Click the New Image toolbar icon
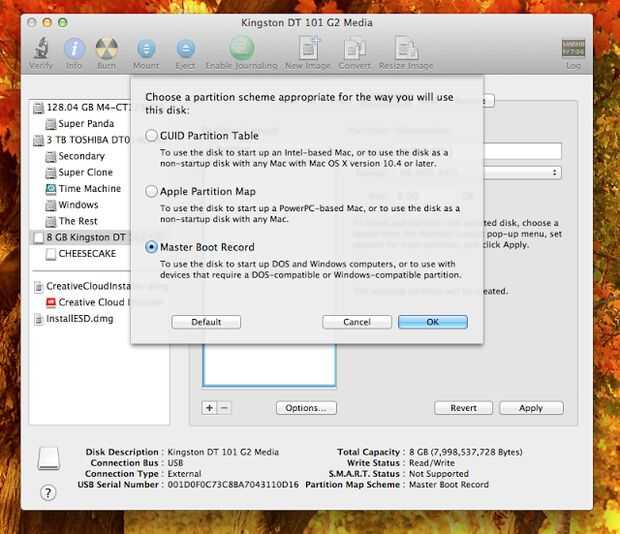620x534 pixels. pos(308,54)
